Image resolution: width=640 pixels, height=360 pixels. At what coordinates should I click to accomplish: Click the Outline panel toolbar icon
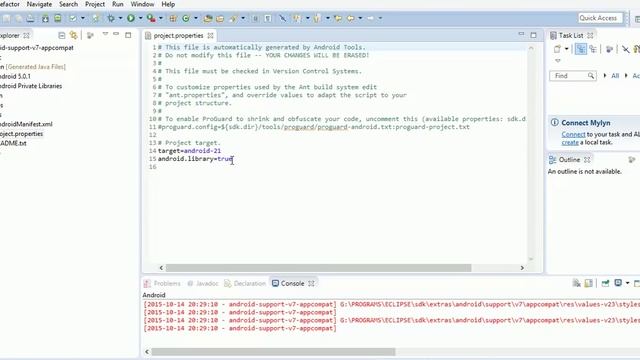[x=632, y=160]
